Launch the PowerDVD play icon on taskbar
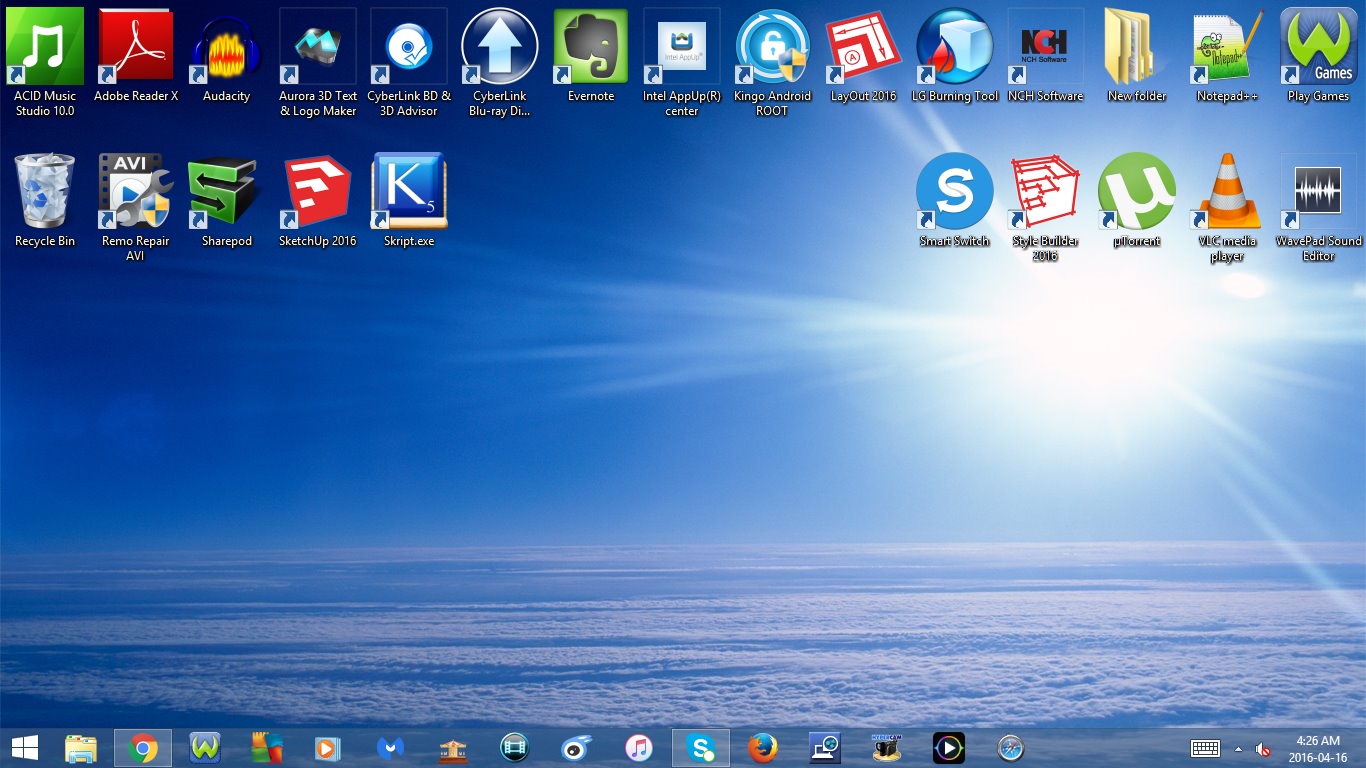The height and width of the screenshot is (768, 1366). pyautogui.click(x=949, y=748)
